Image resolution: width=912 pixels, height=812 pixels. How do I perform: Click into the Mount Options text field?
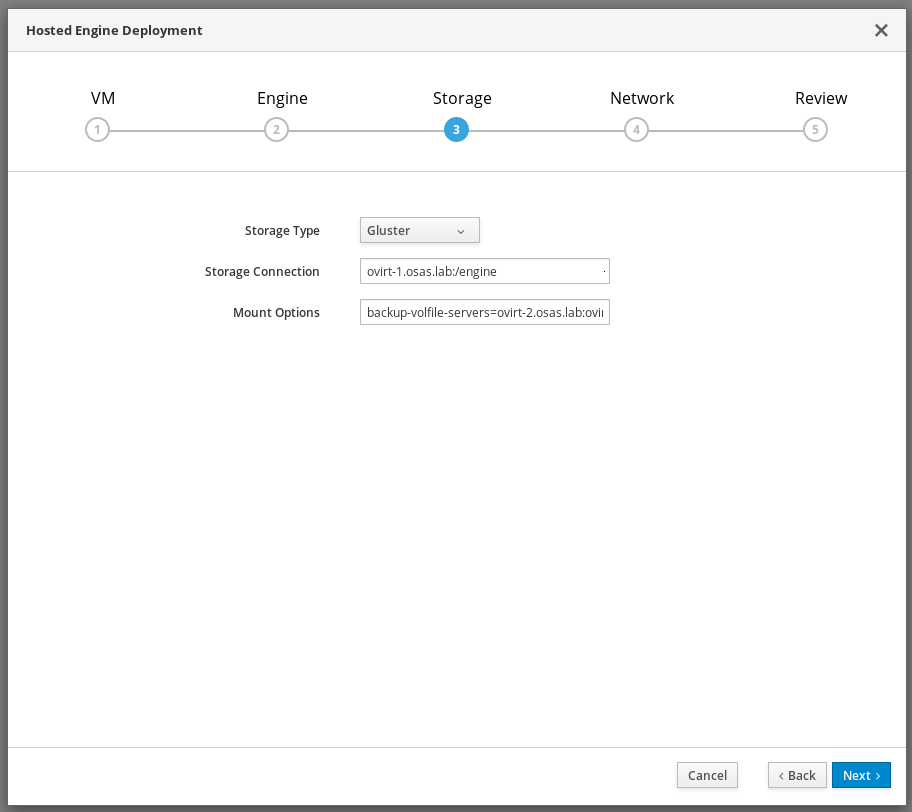pyautogui.click(x=484, y=313)
